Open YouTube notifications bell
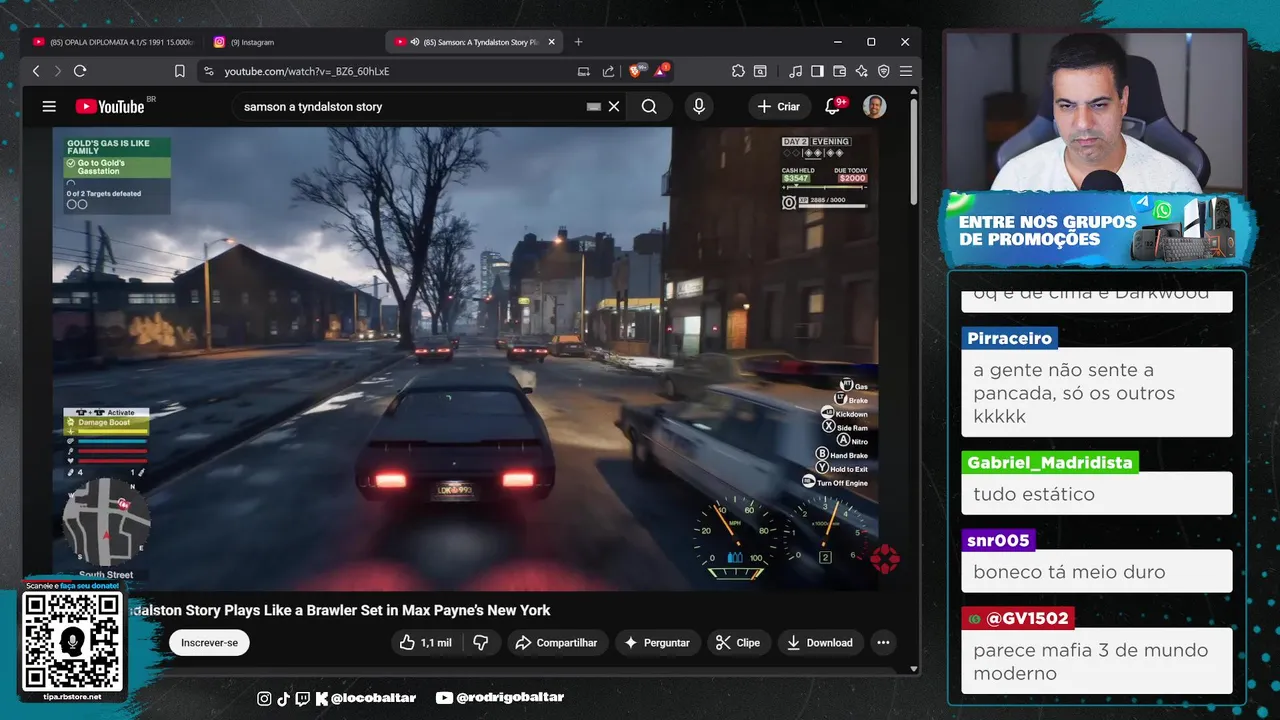 click(x=832, y=106)
